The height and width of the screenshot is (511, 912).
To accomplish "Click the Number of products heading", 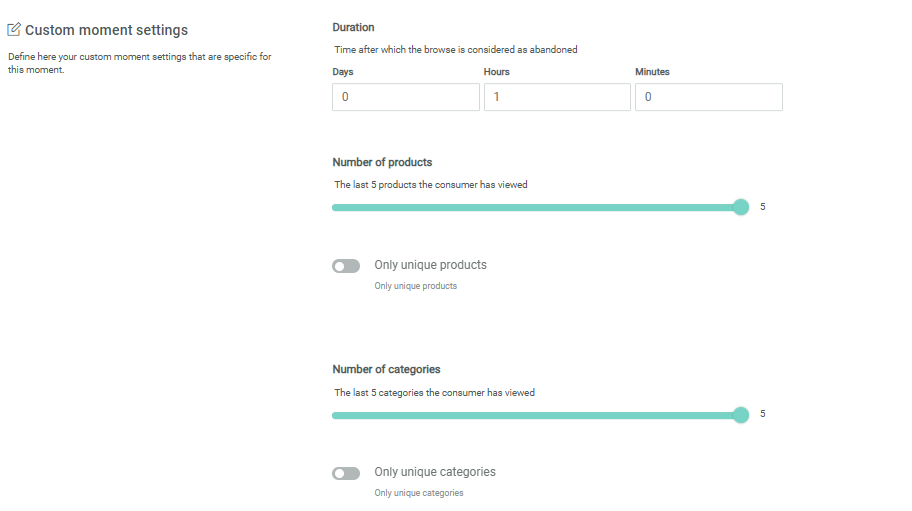I will [382, 162].
